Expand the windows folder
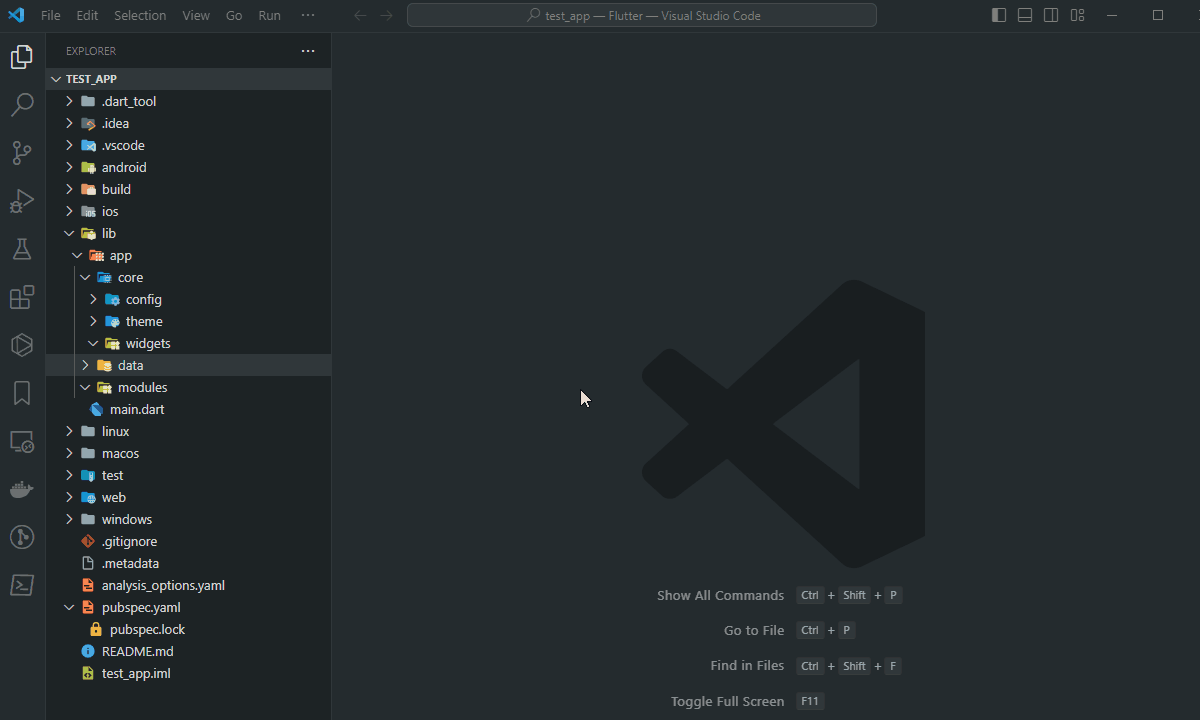 [69, 519]
